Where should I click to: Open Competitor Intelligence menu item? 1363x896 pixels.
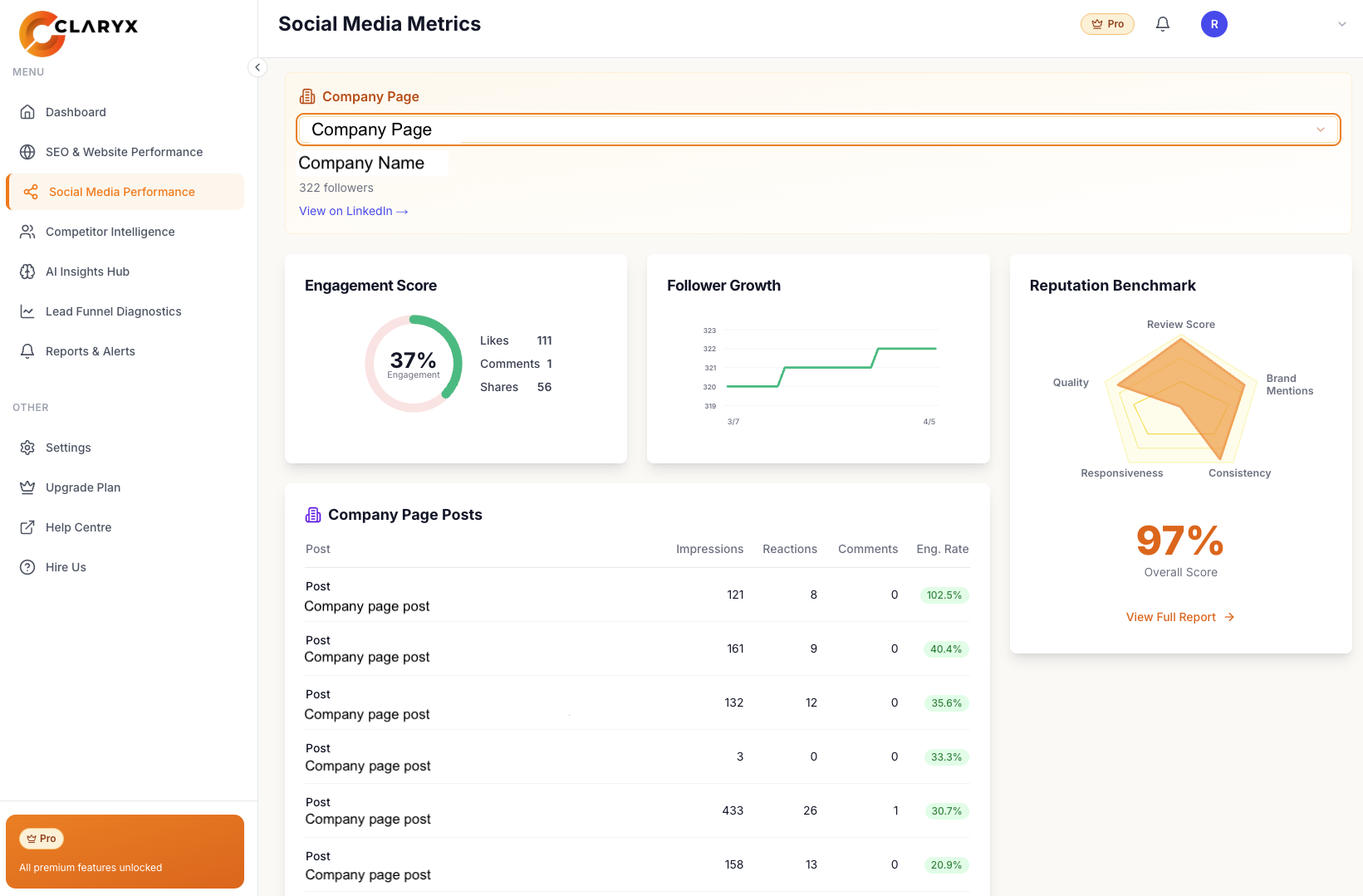pyautogui.click(x=110, y=232)
